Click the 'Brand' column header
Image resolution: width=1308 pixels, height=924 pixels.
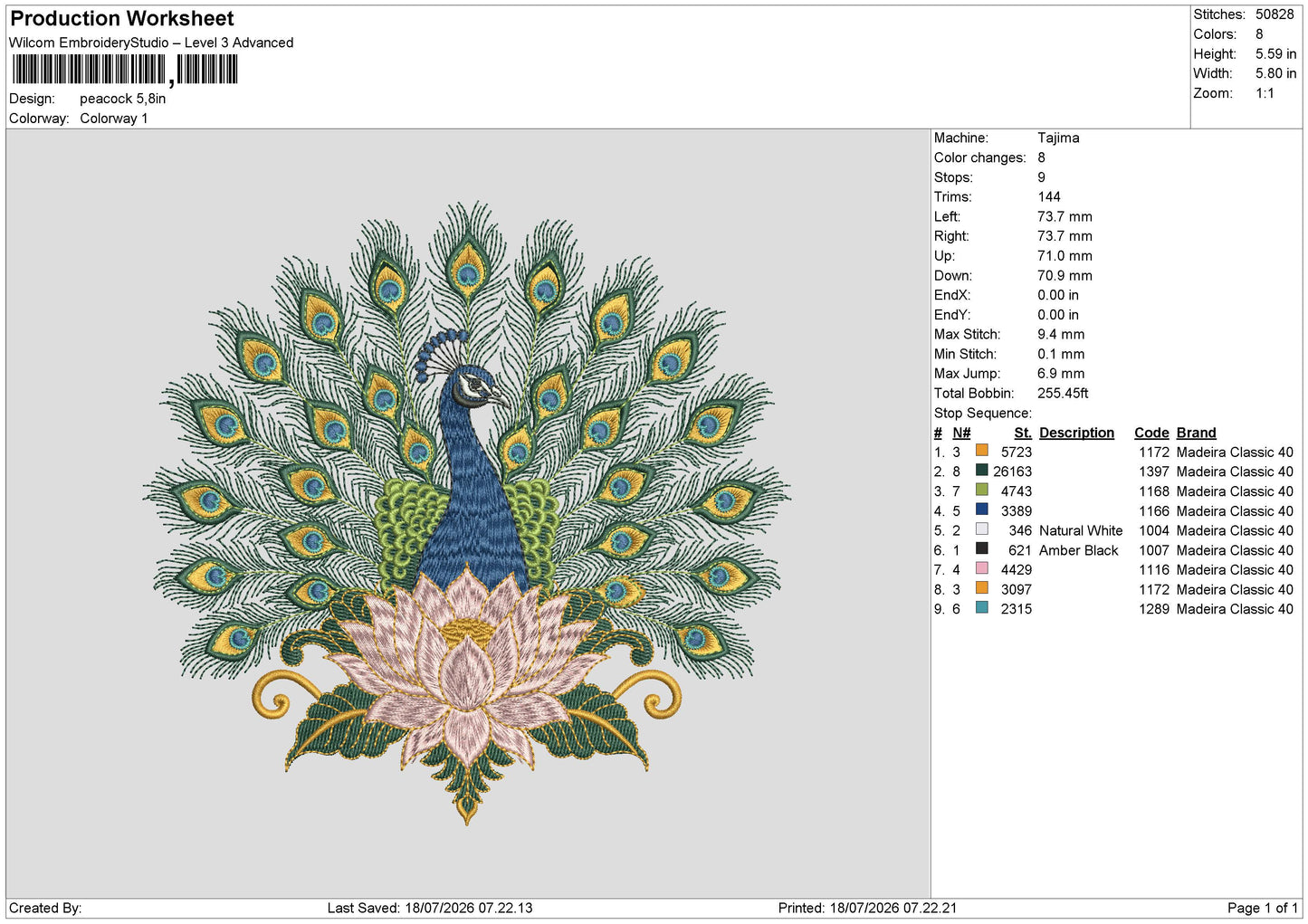[1196, 433]
